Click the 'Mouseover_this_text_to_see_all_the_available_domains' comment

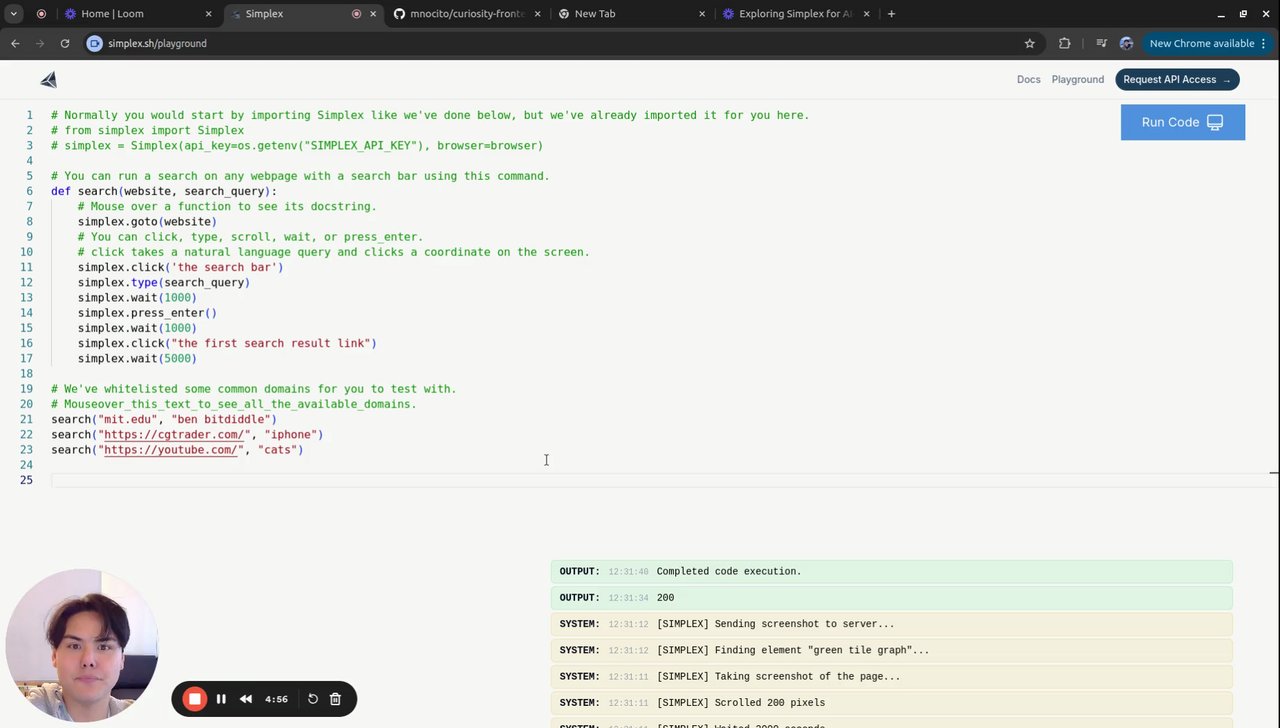pyautogui.click(x=234, y=405)
